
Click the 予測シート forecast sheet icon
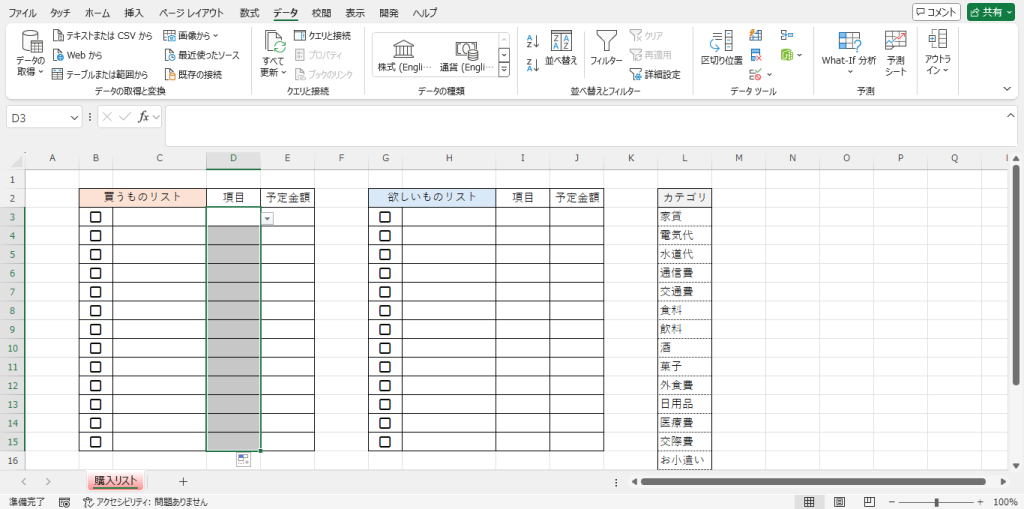tap(896, 42)
